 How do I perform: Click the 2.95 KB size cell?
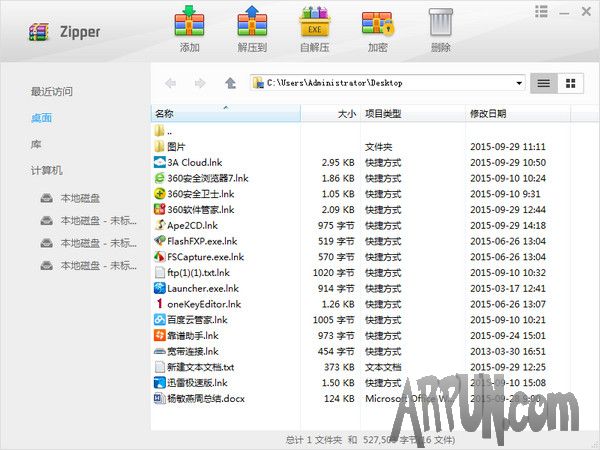[x=338, y=162]
